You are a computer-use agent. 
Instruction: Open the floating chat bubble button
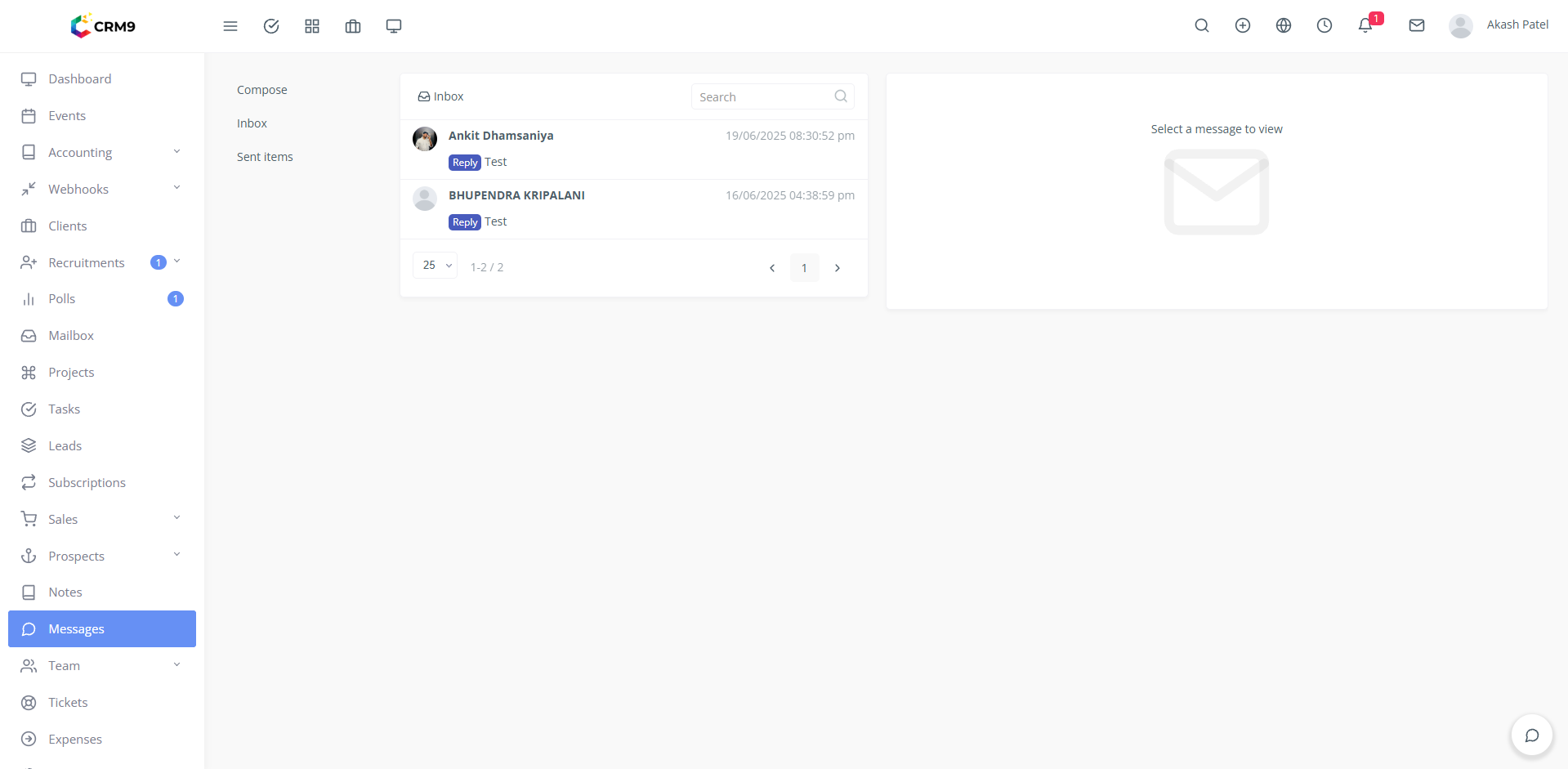click(1531, 735)
